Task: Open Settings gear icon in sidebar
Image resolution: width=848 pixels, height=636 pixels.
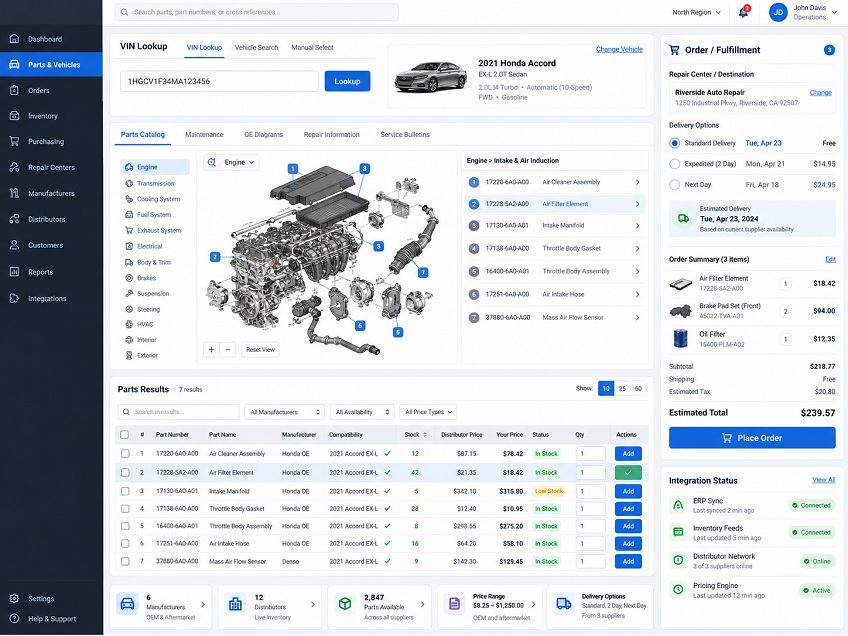Action: click(15, 599)
